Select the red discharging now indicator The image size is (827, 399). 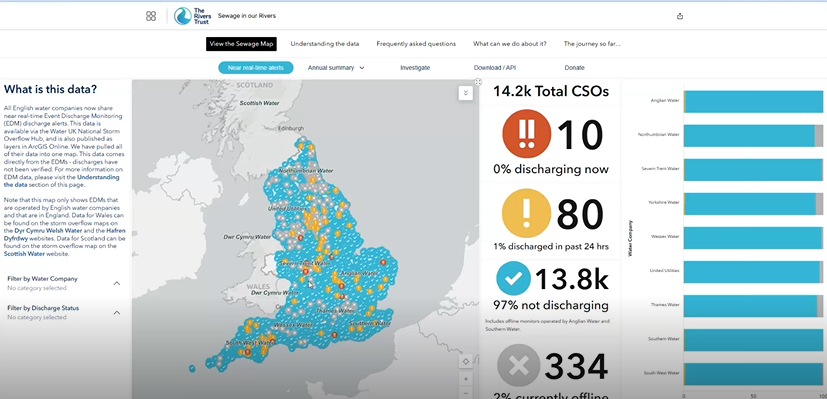tap(526, 133)
